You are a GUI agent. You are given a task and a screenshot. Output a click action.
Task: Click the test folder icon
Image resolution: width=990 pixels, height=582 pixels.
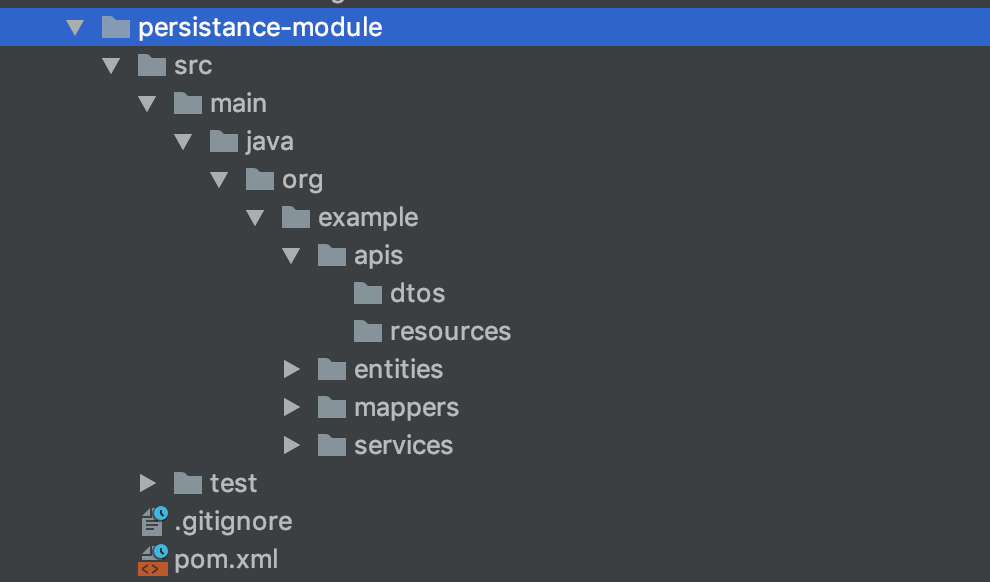point(188,483)
